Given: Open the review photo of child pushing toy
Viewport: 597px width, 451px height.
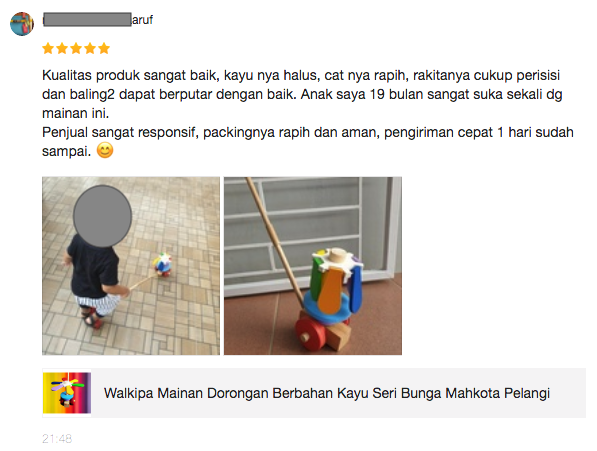Looking at the screenshot, I should click(x=131, y=266).
